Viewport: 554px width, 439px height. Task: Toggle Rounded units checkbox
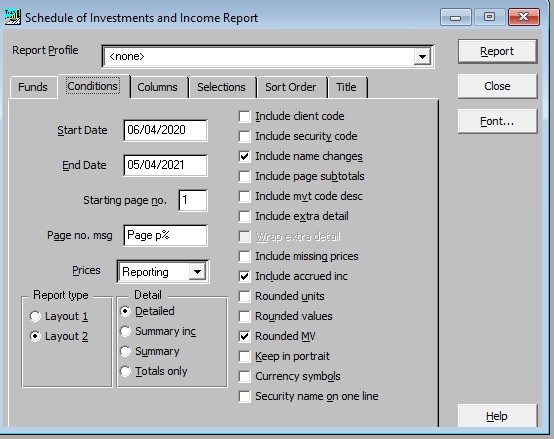coord(244,296)
